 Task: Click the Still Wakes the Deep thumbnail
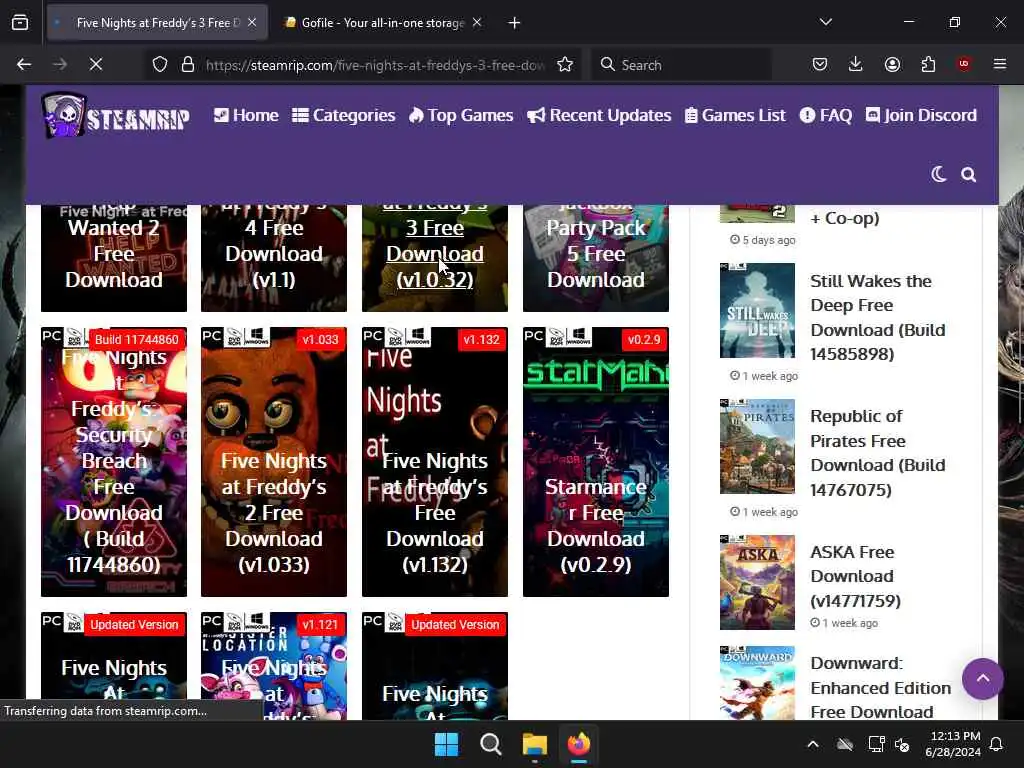(x=758, y=310)
